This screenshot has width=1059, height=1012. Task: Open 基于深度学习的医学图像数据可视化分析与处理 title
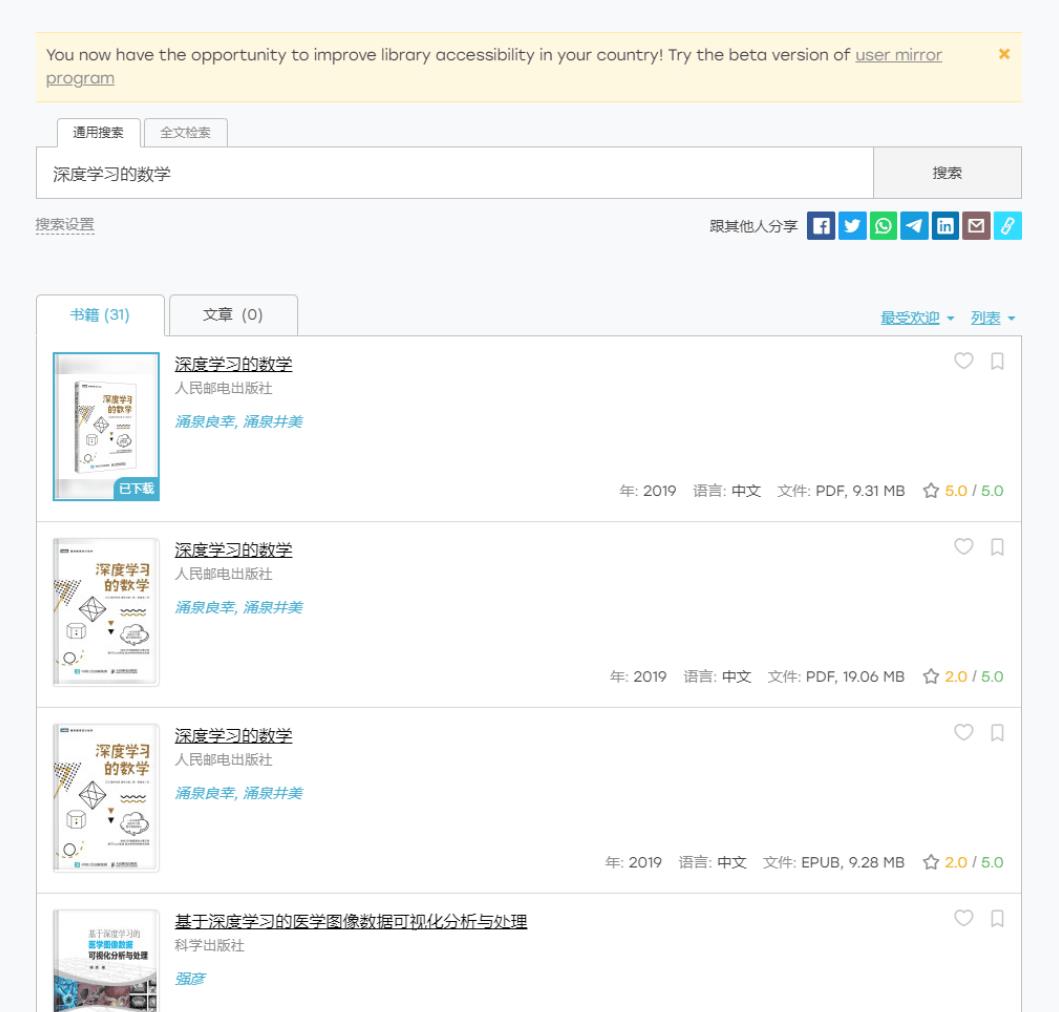tap(351, 921)
